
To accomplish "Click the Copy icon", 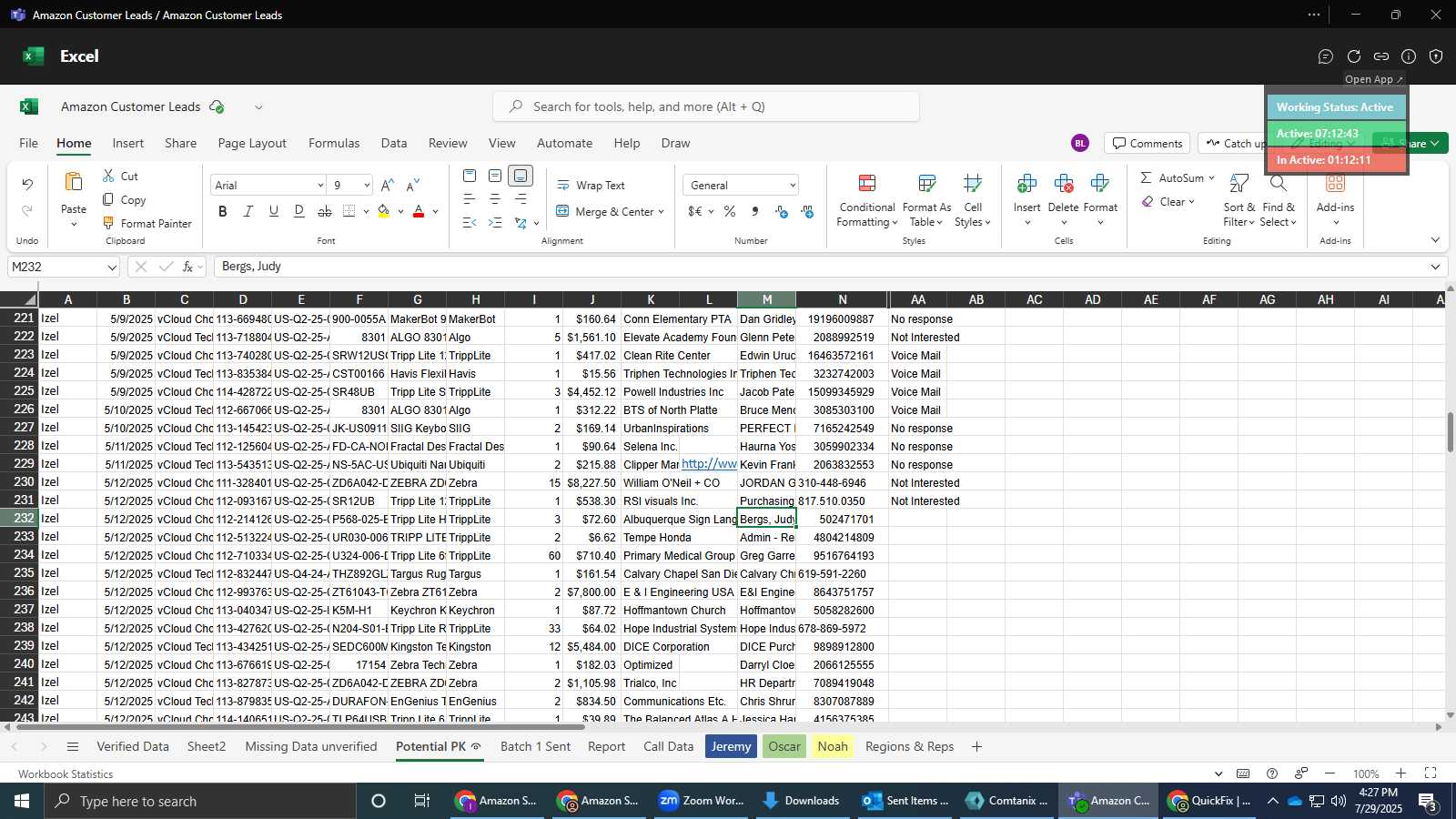I will [x=108, y=199].
